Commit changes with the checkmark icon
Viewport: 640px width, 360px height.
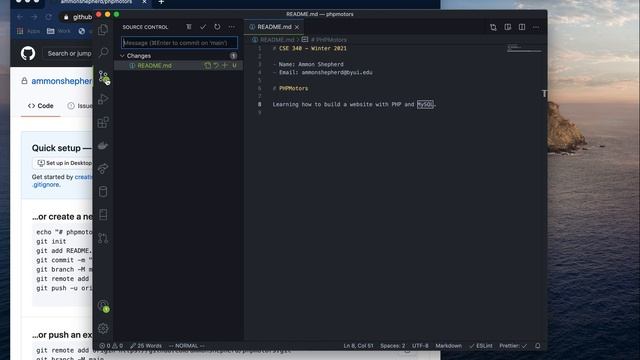(203, 27)
